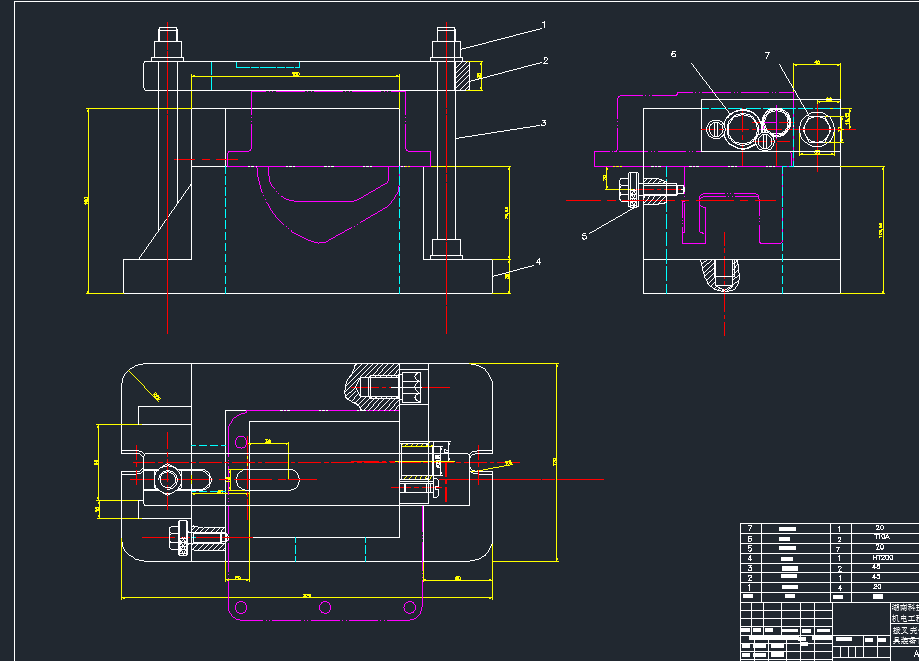Click the material cell in parts row 6
The height and width of the screenshot is (661, 919).
pyautogui.click(x=882, y=537)
